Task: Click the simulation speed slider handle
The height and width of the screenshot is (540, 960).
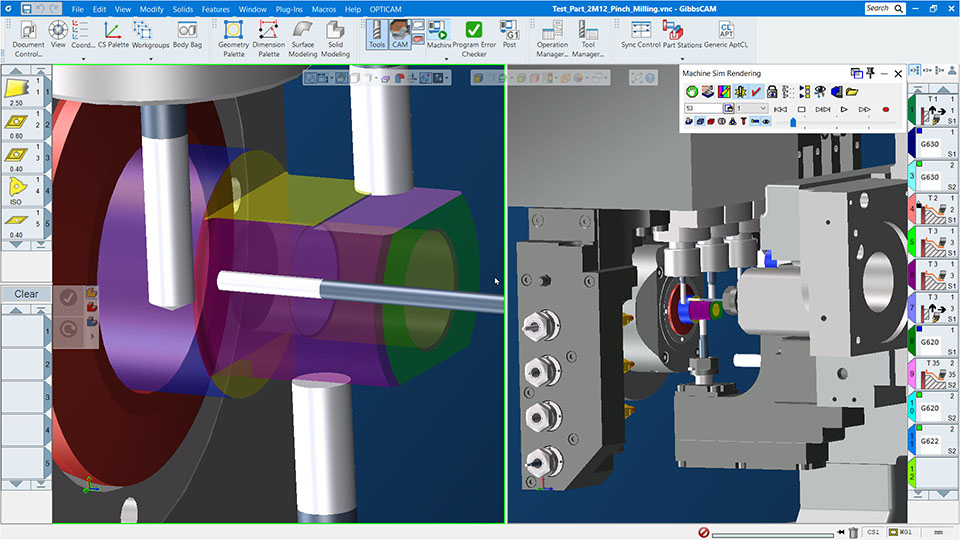Action: click(793, 122)
